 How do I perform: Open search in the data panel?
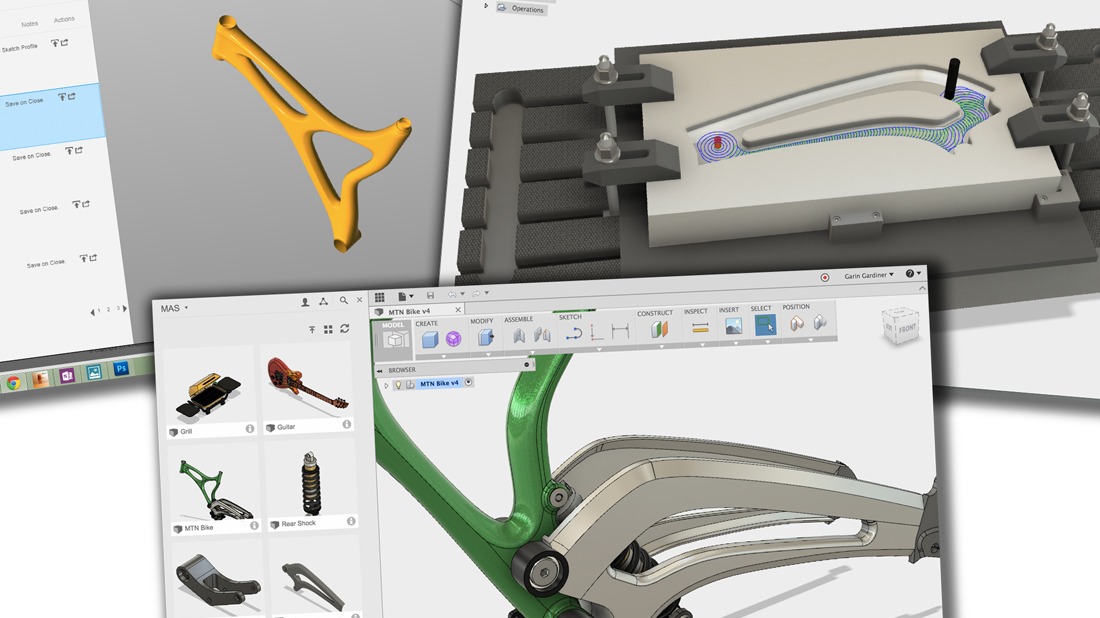[x=343, y=301]
